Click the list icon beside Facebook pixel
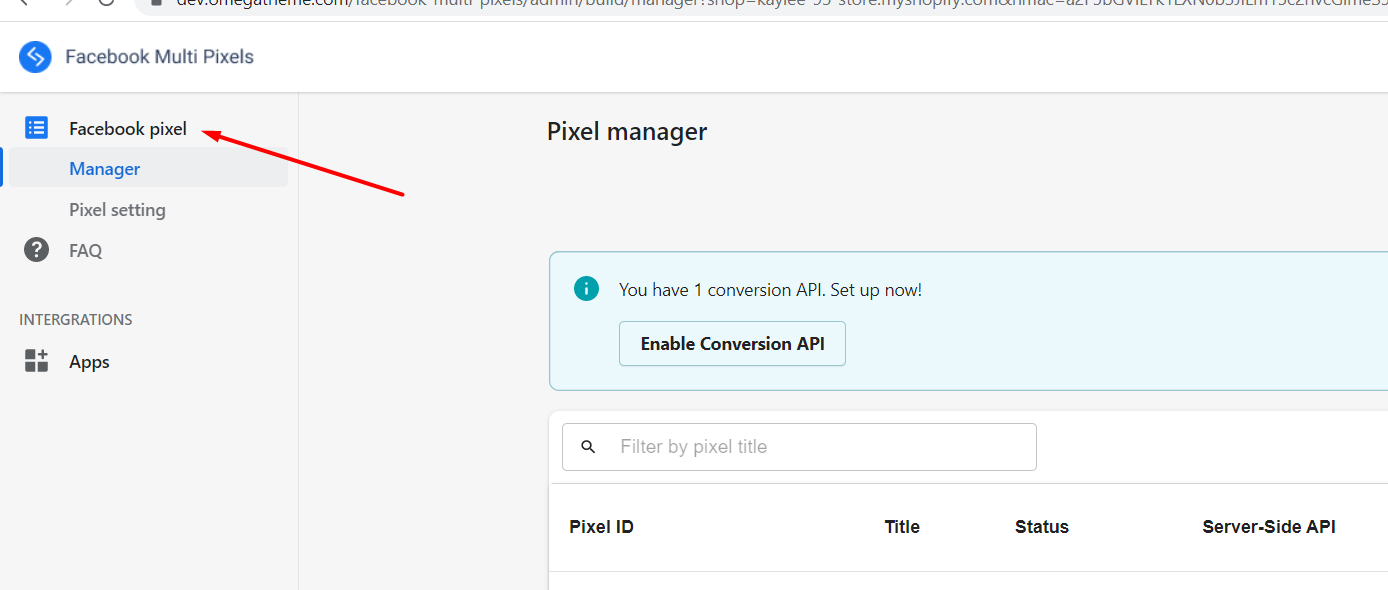 pyautogui.click(x=36, y=128)
